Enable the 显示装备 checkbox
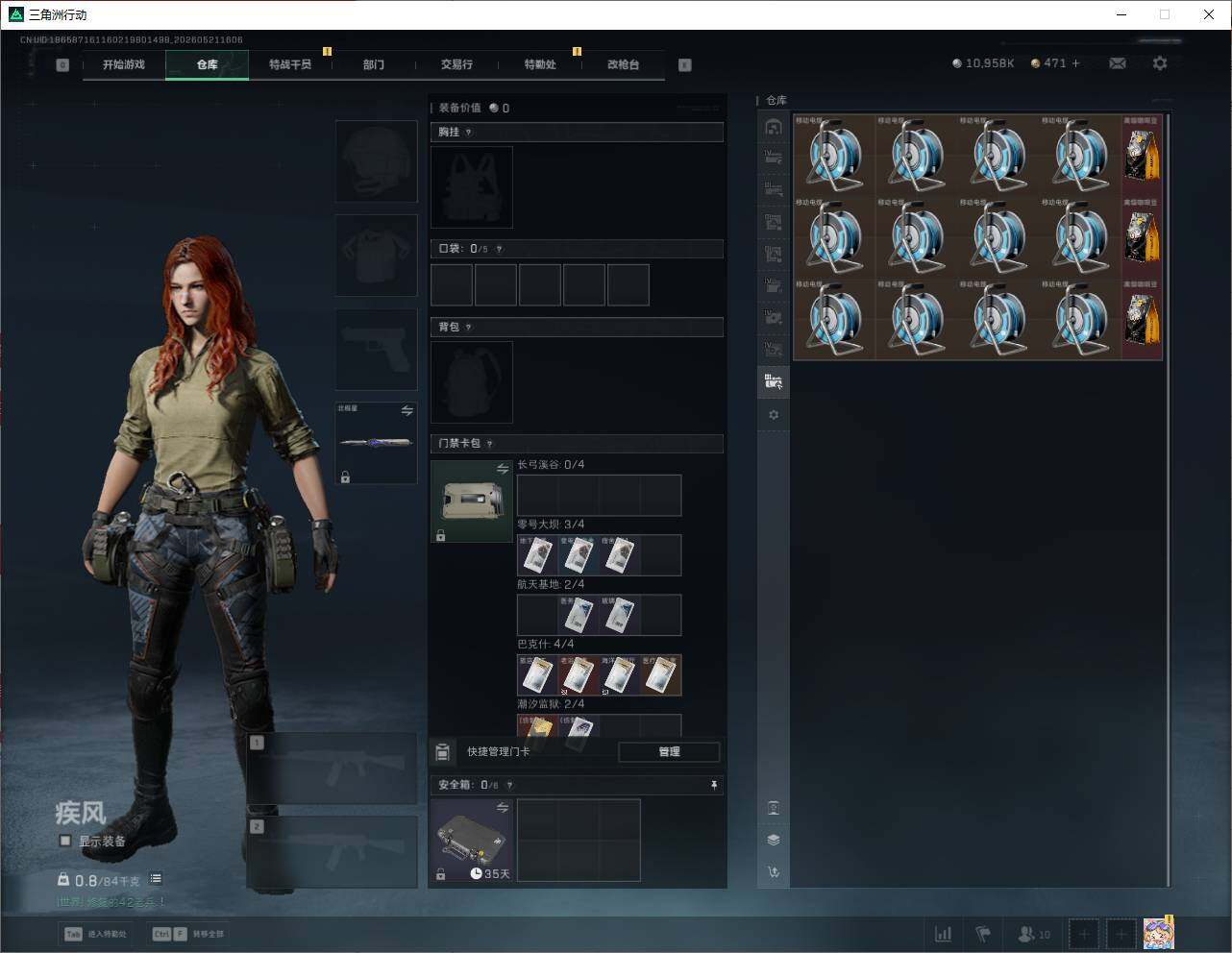The width and height of the screenshot is (1232, 953). point(65,841)
